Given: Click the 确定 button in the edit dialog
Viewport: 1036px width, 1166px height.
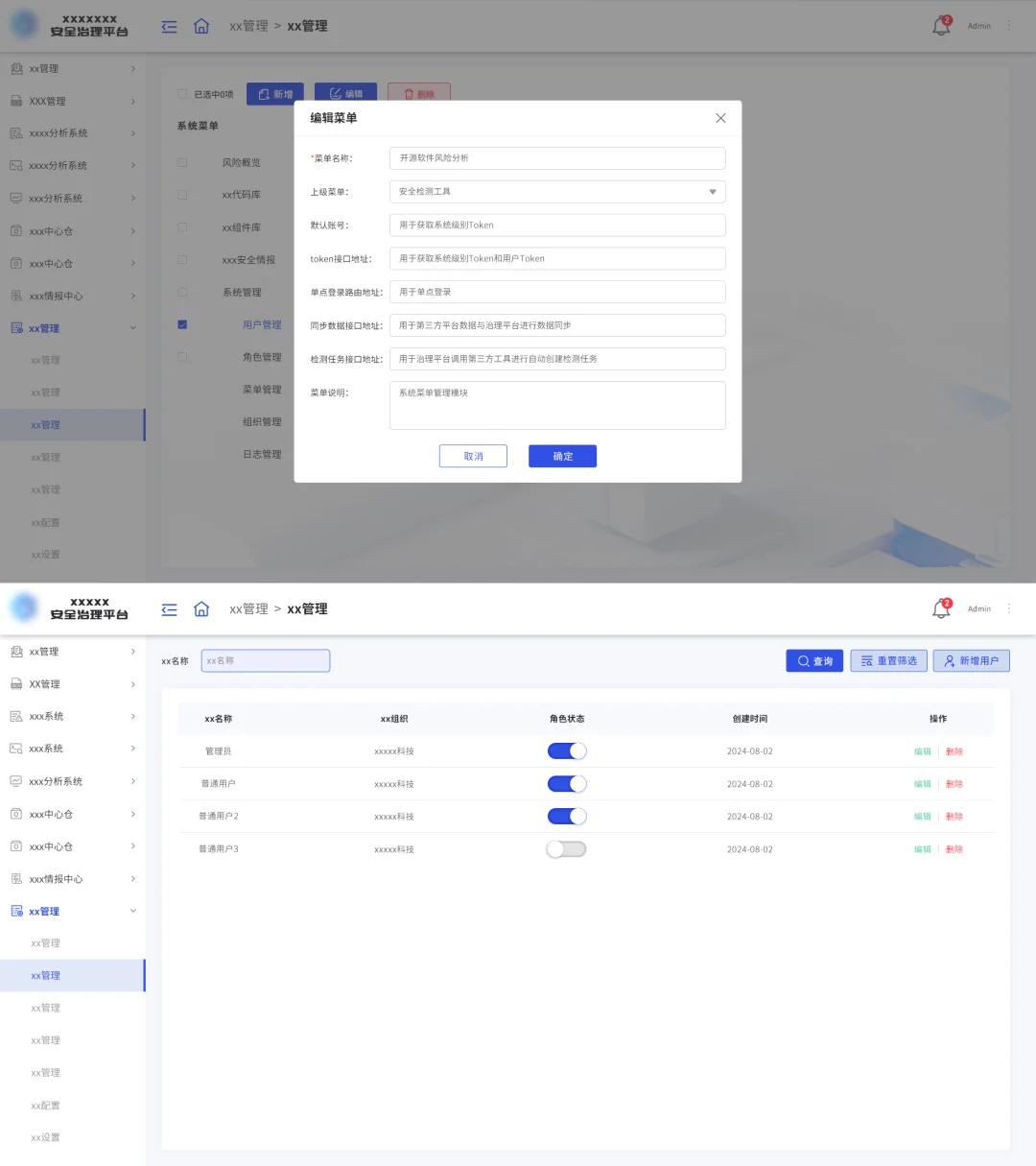Looking at the screenshot, I should [562, 456].
